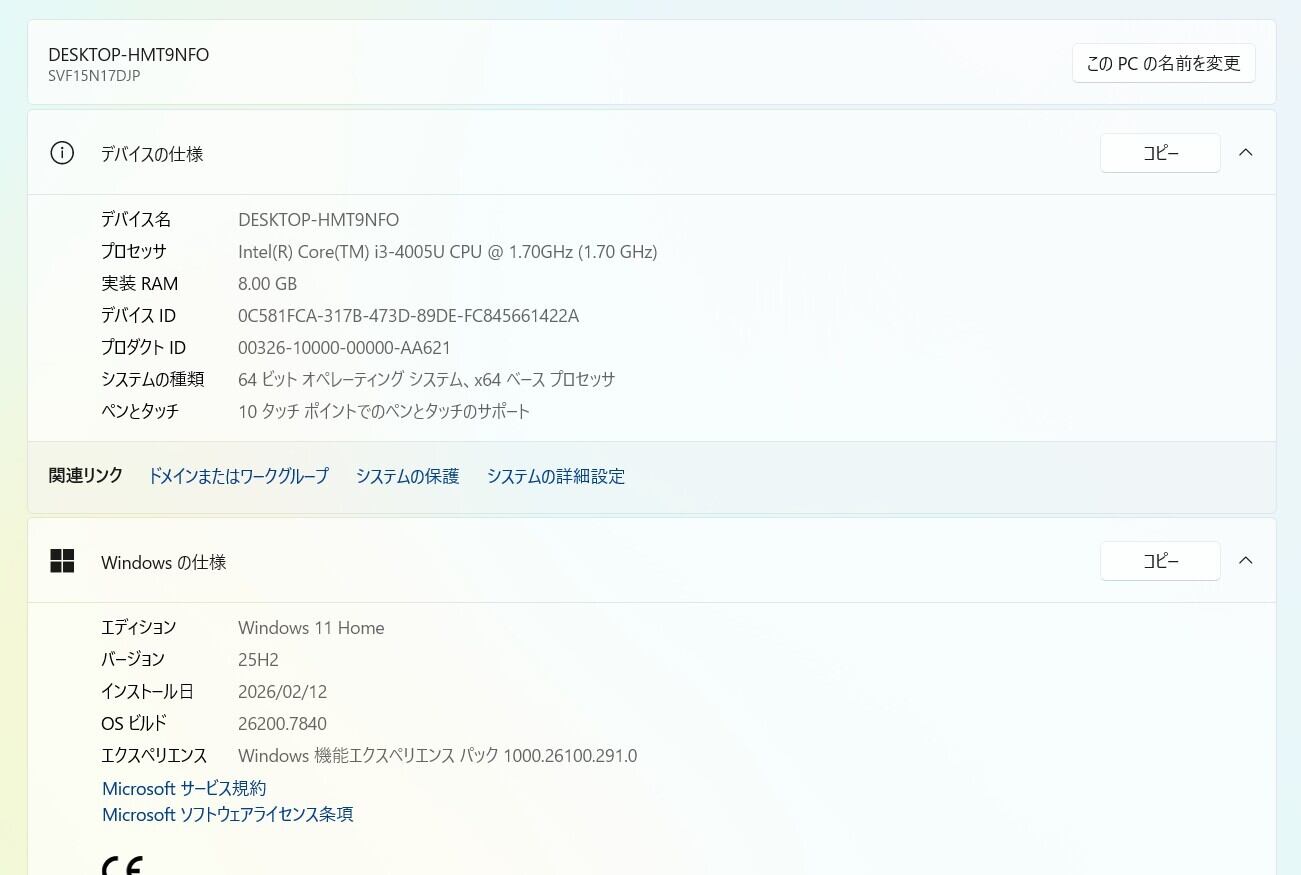Click the ペンとタッチ label
Viewport: 1301px width, 875px height.
(x=140, y=412)
